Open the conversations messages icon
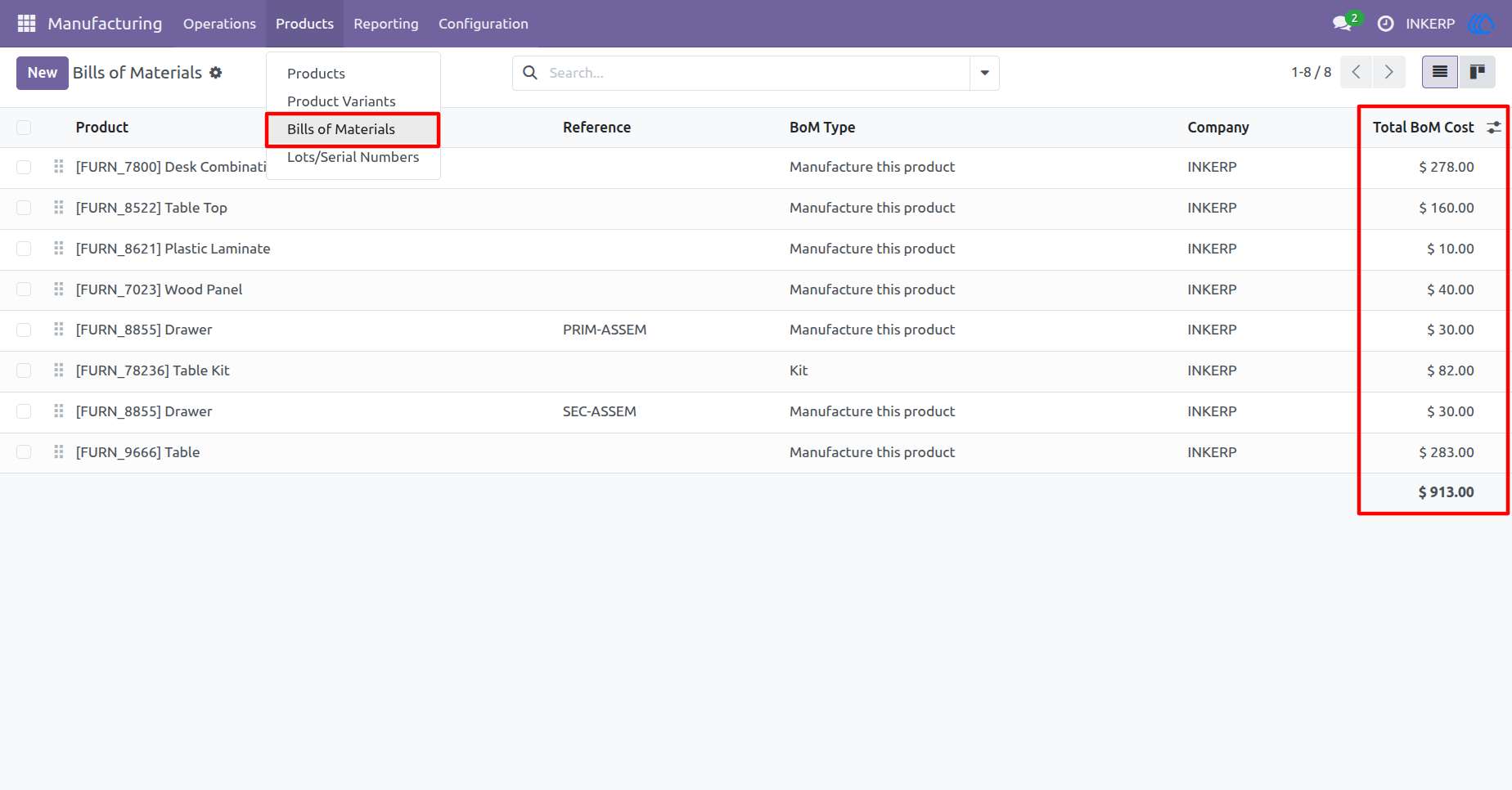 click(x=1342, y=24)
